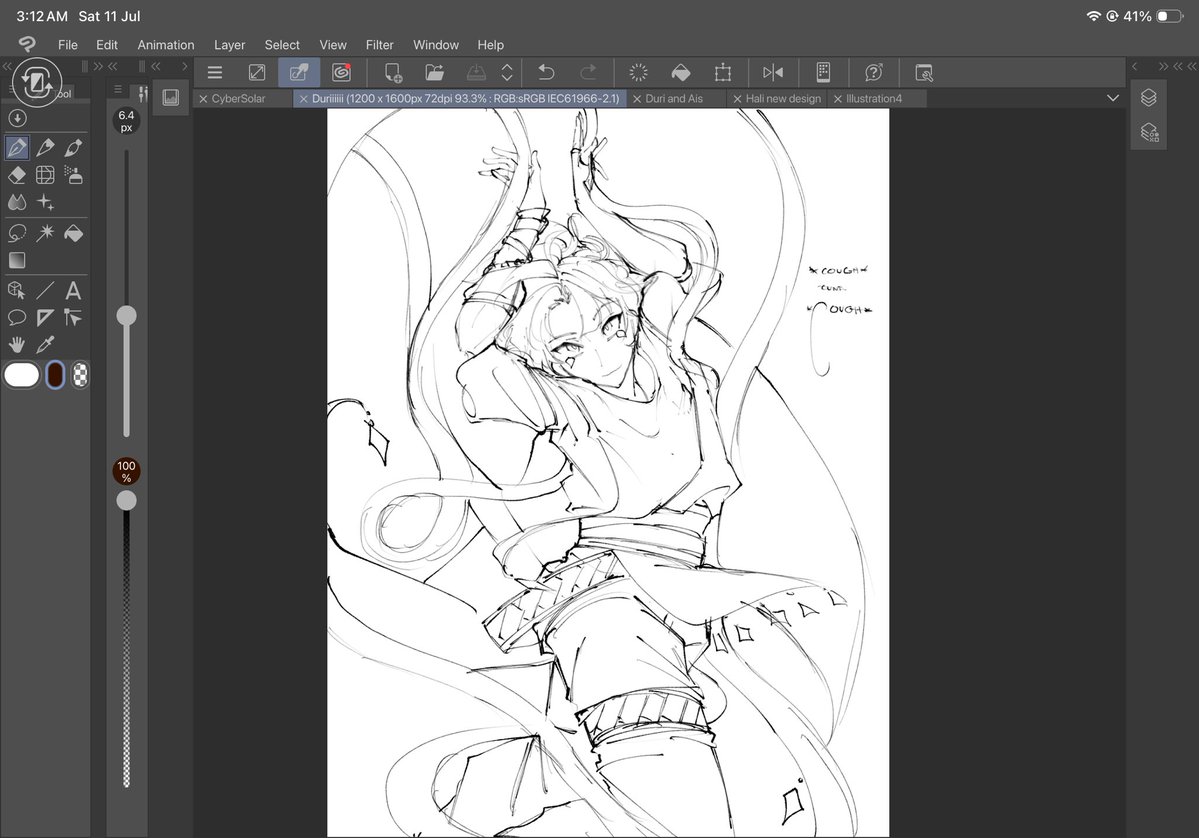The image size is (1199, 838).
Task: Redo the action
Action: [588, 73]
